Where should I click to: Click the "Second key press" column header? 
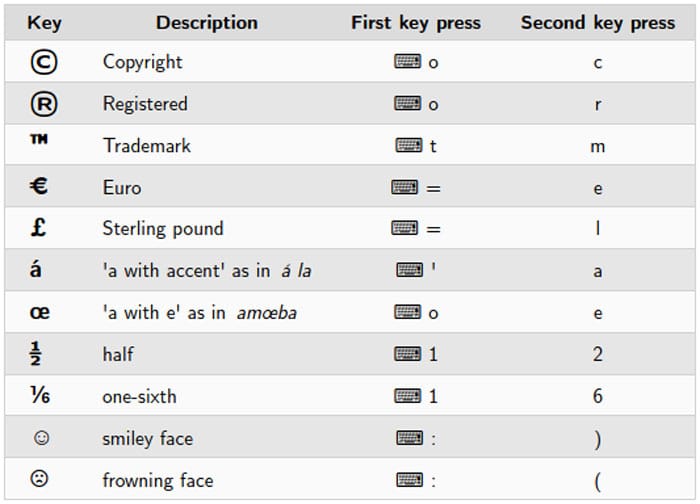click(597, 22)
